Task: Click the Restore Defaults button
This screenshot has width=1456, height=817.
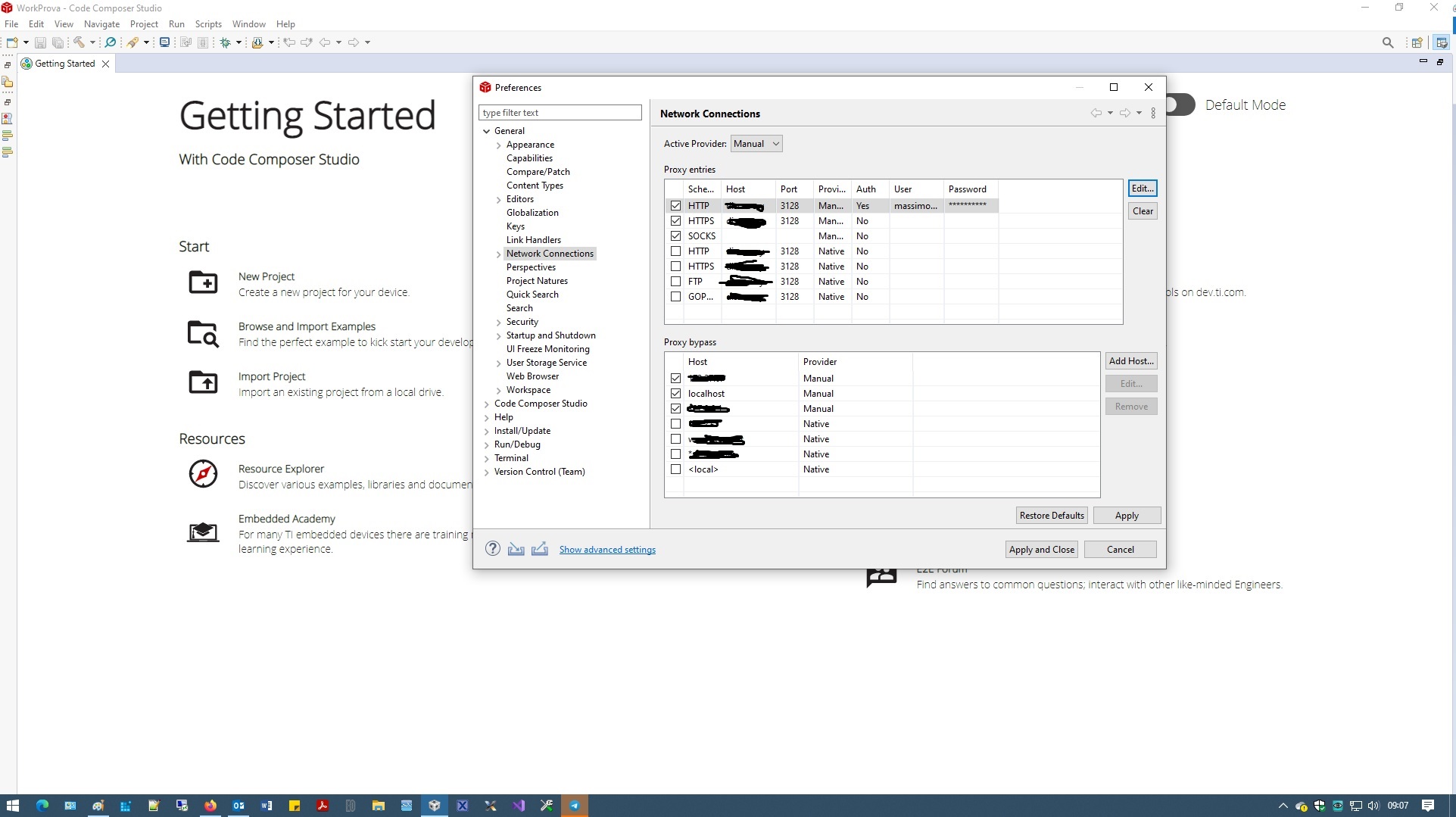Action: [x=1052, y=516]
